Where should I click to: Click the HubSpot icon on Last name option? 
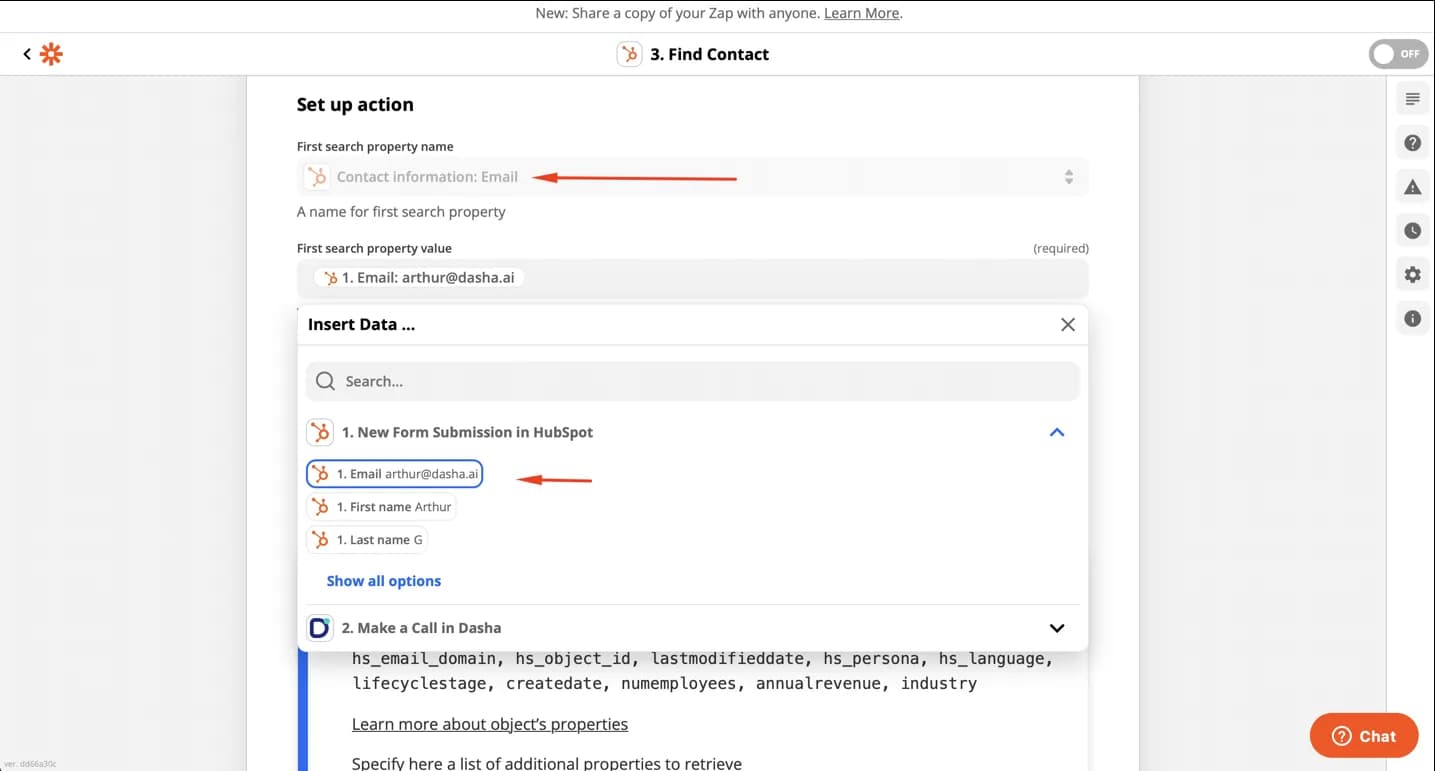tap(320, 540)
